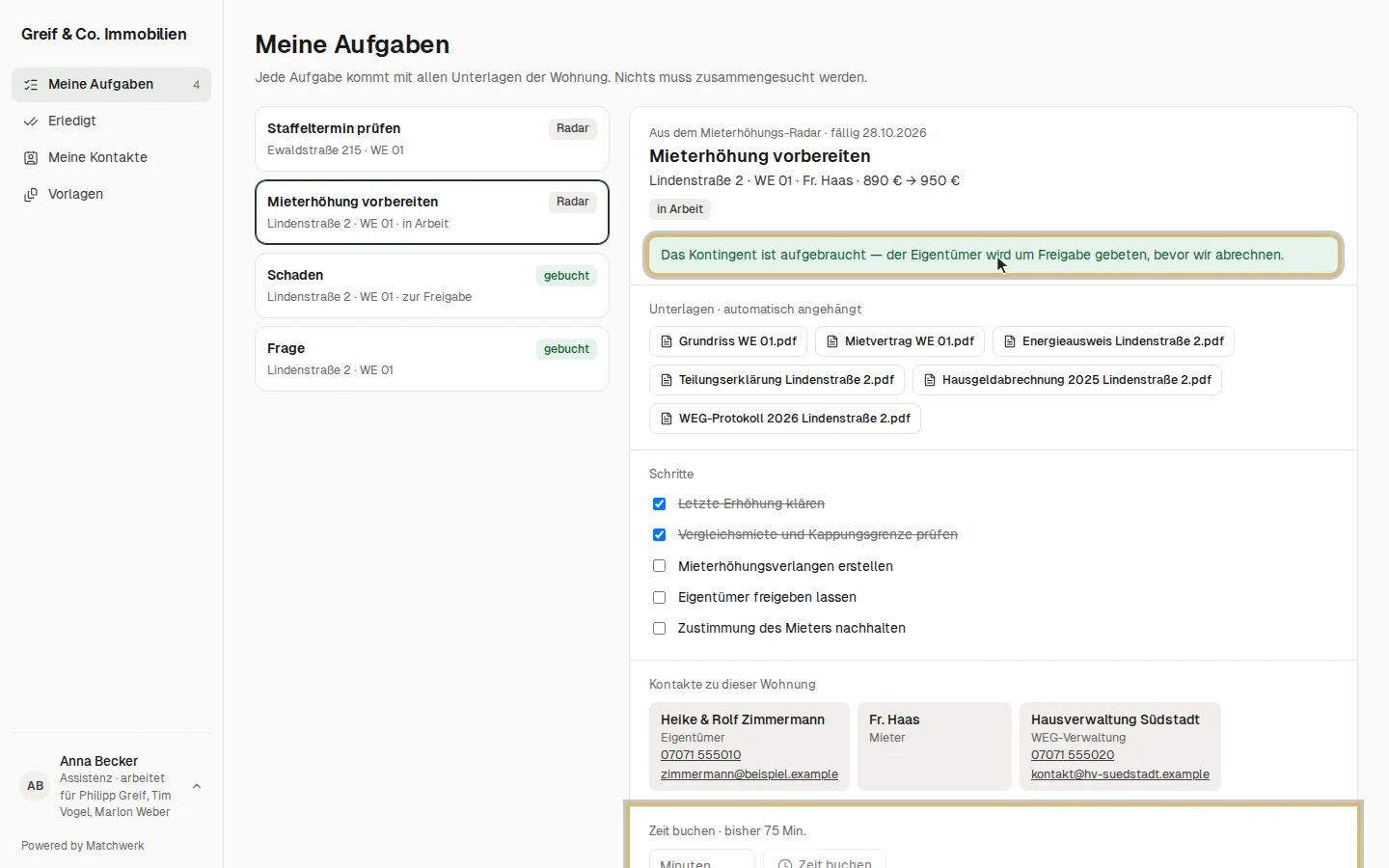Uncheck the step Letzte Erhöhung klären
This screenshot has width=1389, height=868.
[660, 504]
